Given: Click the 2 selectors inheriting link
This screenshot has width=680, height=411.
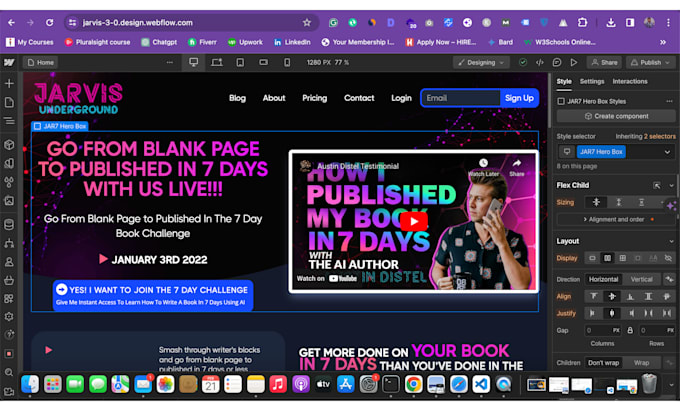Looking at the screenshot, I should click(x=660, y=136).
